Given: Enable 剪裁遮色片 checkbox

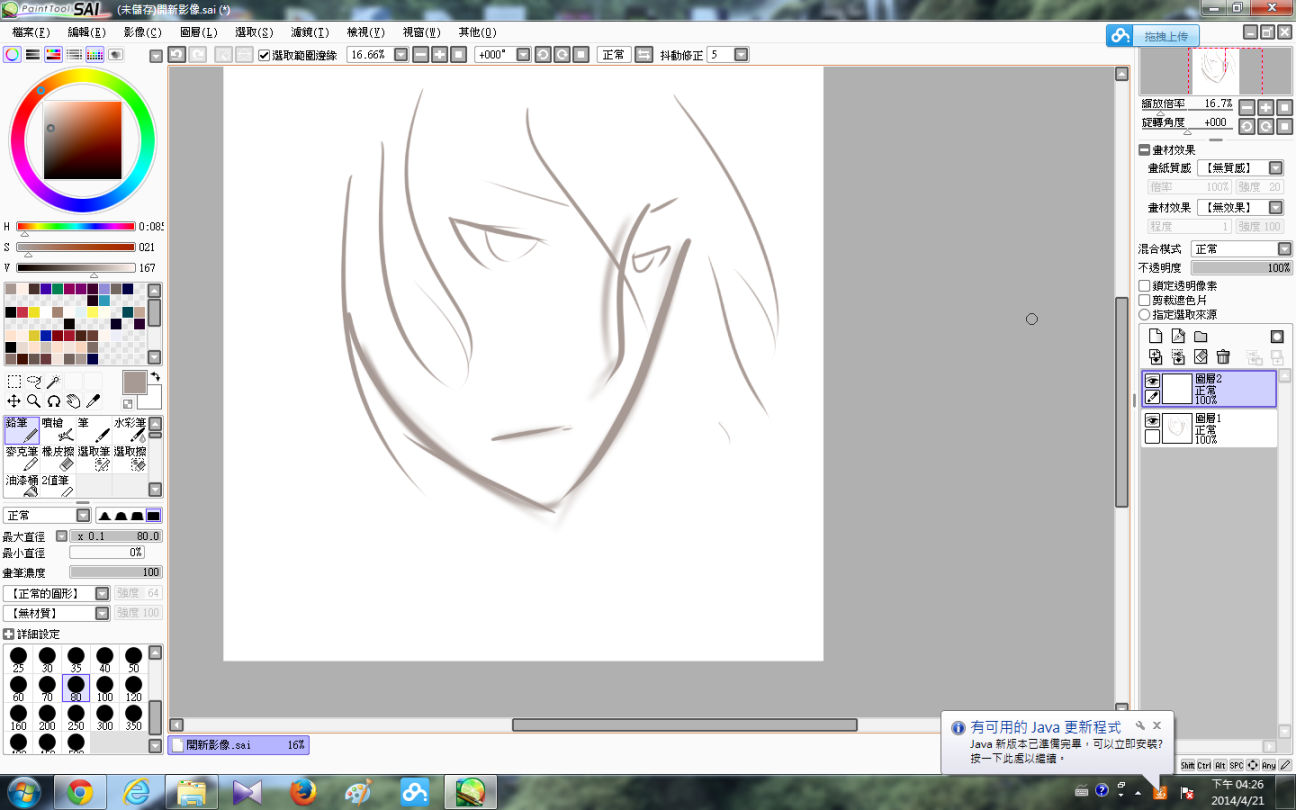Looking at the screenshot, I should pyautogui.click(x=1145, y=300).
